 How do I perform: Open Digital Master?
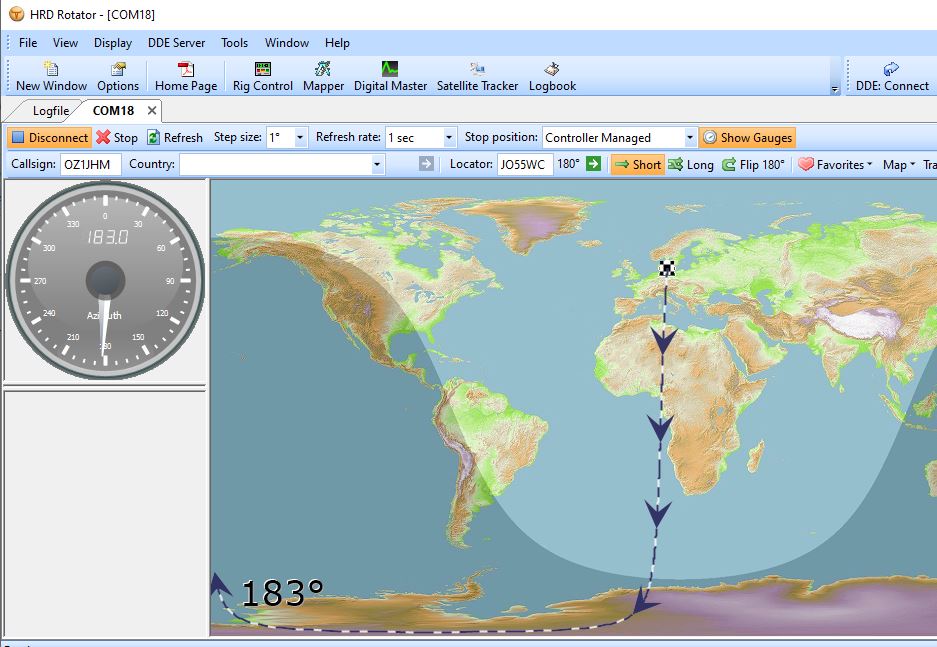click(390, 76)
